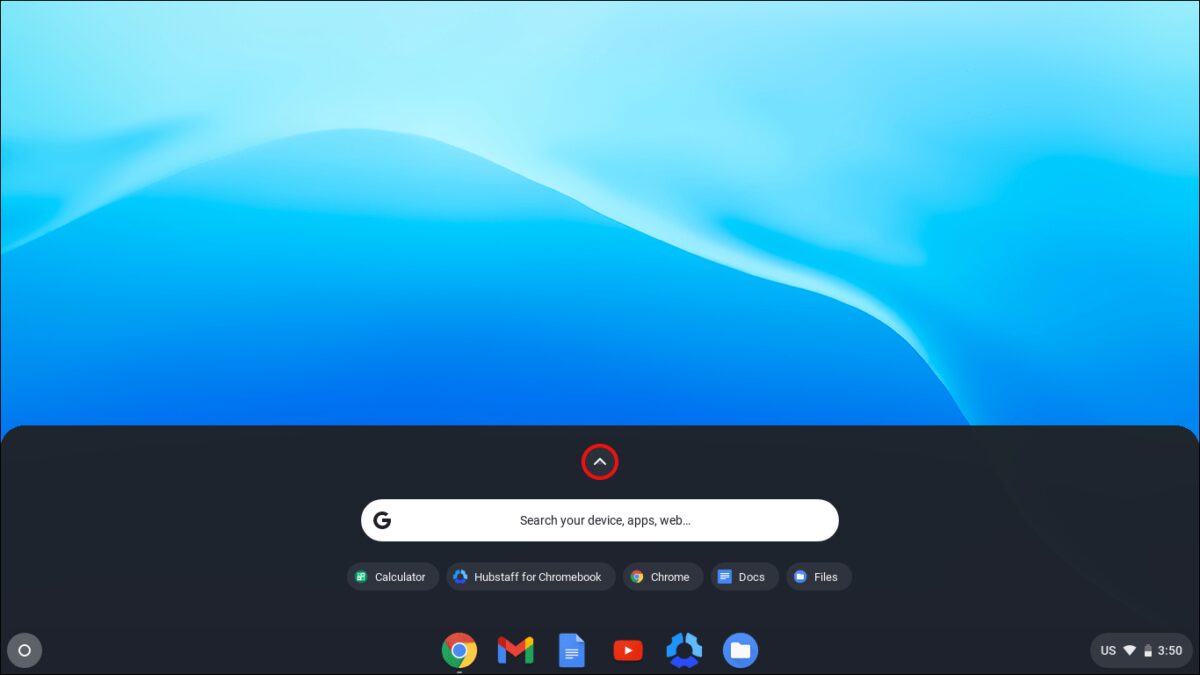The height and width of the screenshot is (675, 1200).
Task: Select the Files suggestion chip
Action: (818, 577)
